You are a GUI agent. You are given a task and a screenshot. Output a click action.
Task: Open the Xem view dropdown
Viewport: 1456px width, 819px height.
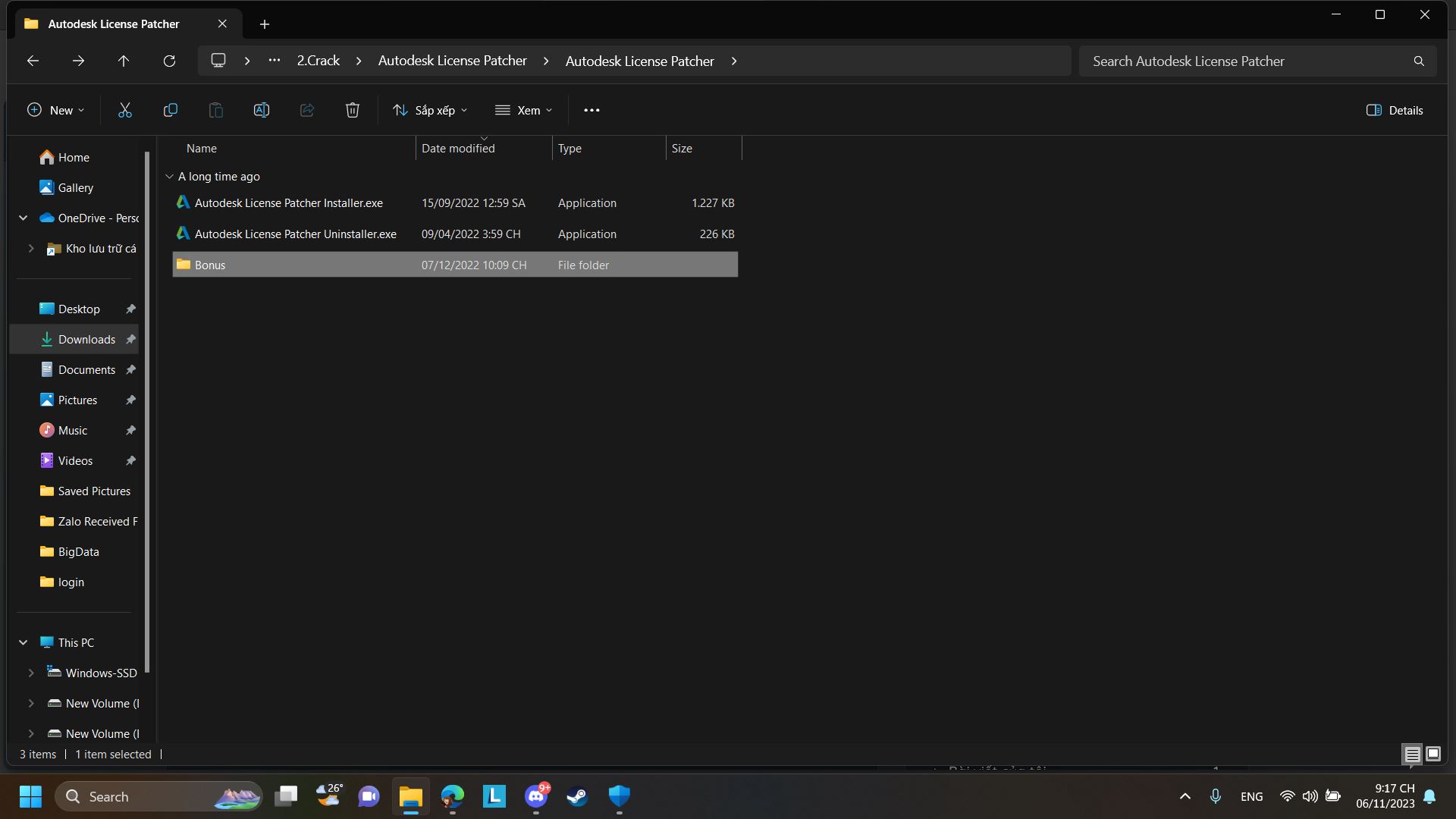[523, 111]
